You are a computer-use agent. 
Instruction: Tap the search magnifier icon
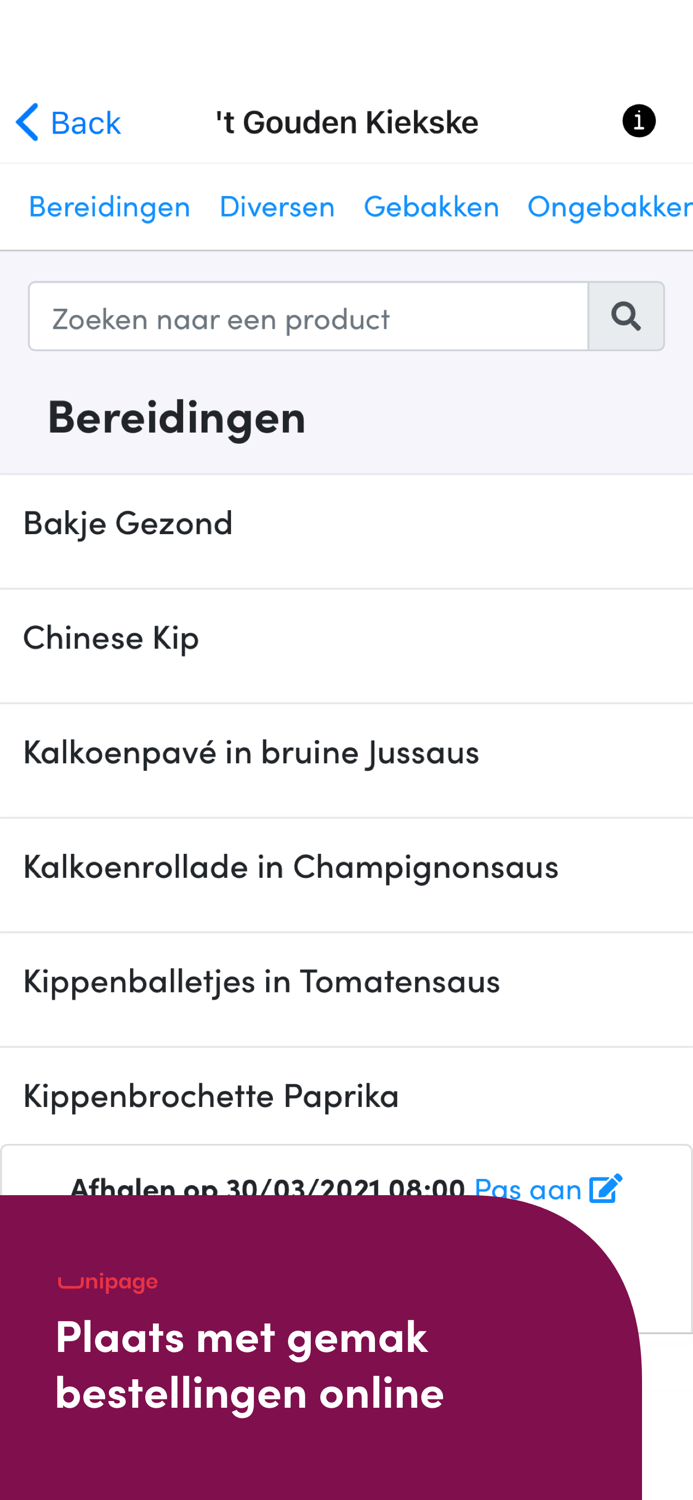[625, 316]
